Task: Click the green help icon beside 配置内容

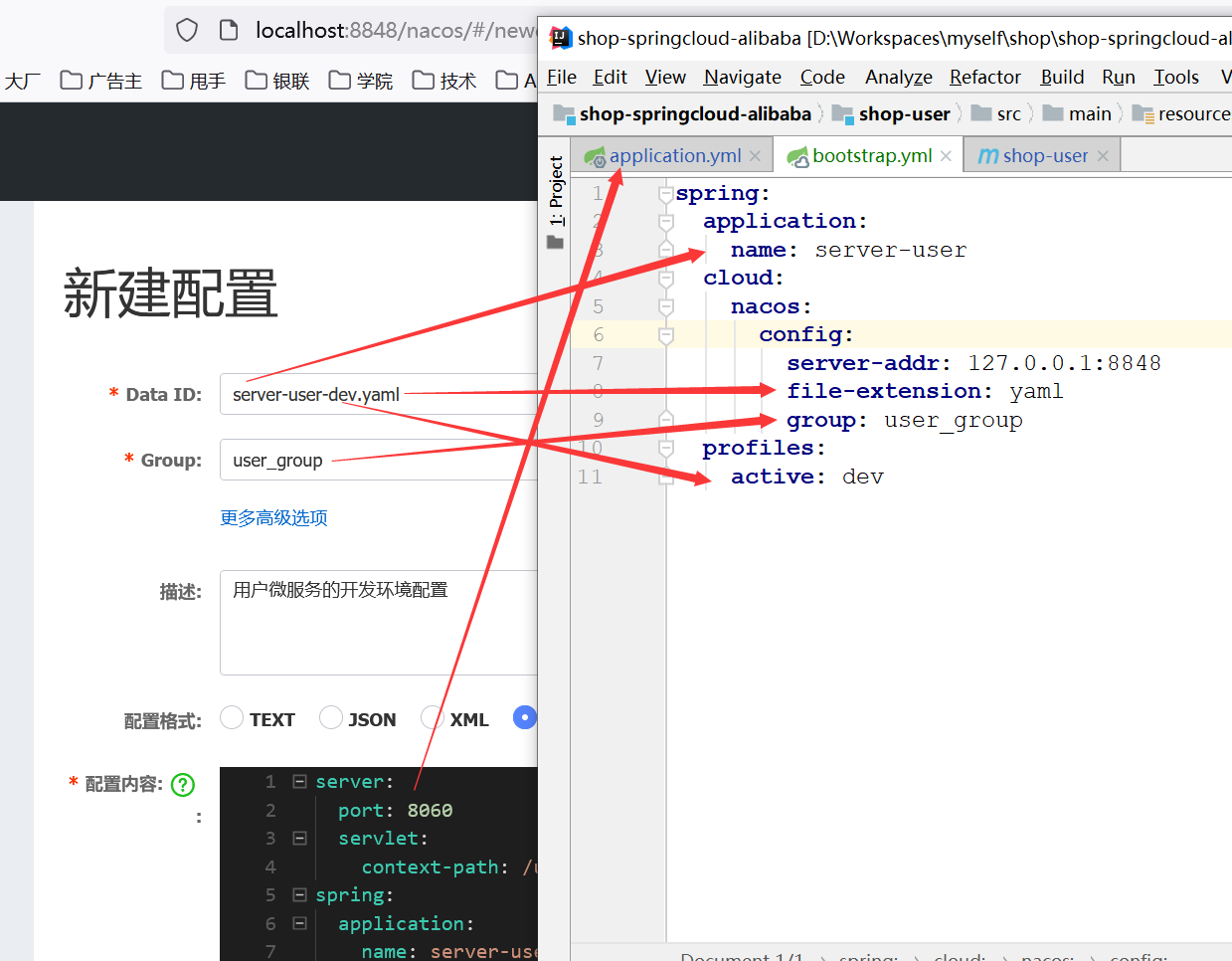Action: click(x=183, y=785)
